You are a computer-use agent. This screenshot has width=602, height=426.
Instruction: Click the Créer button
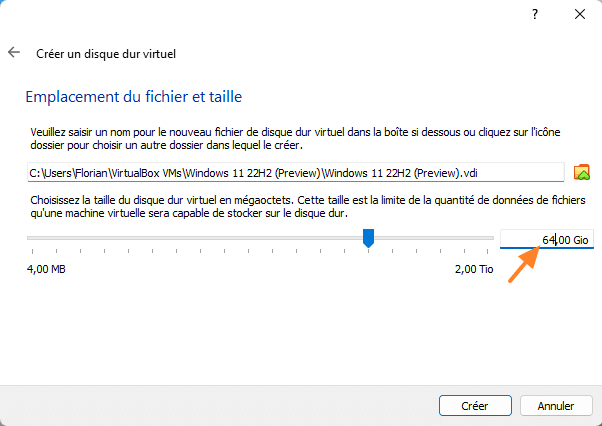pyautogui.click(x=474, y=406)
